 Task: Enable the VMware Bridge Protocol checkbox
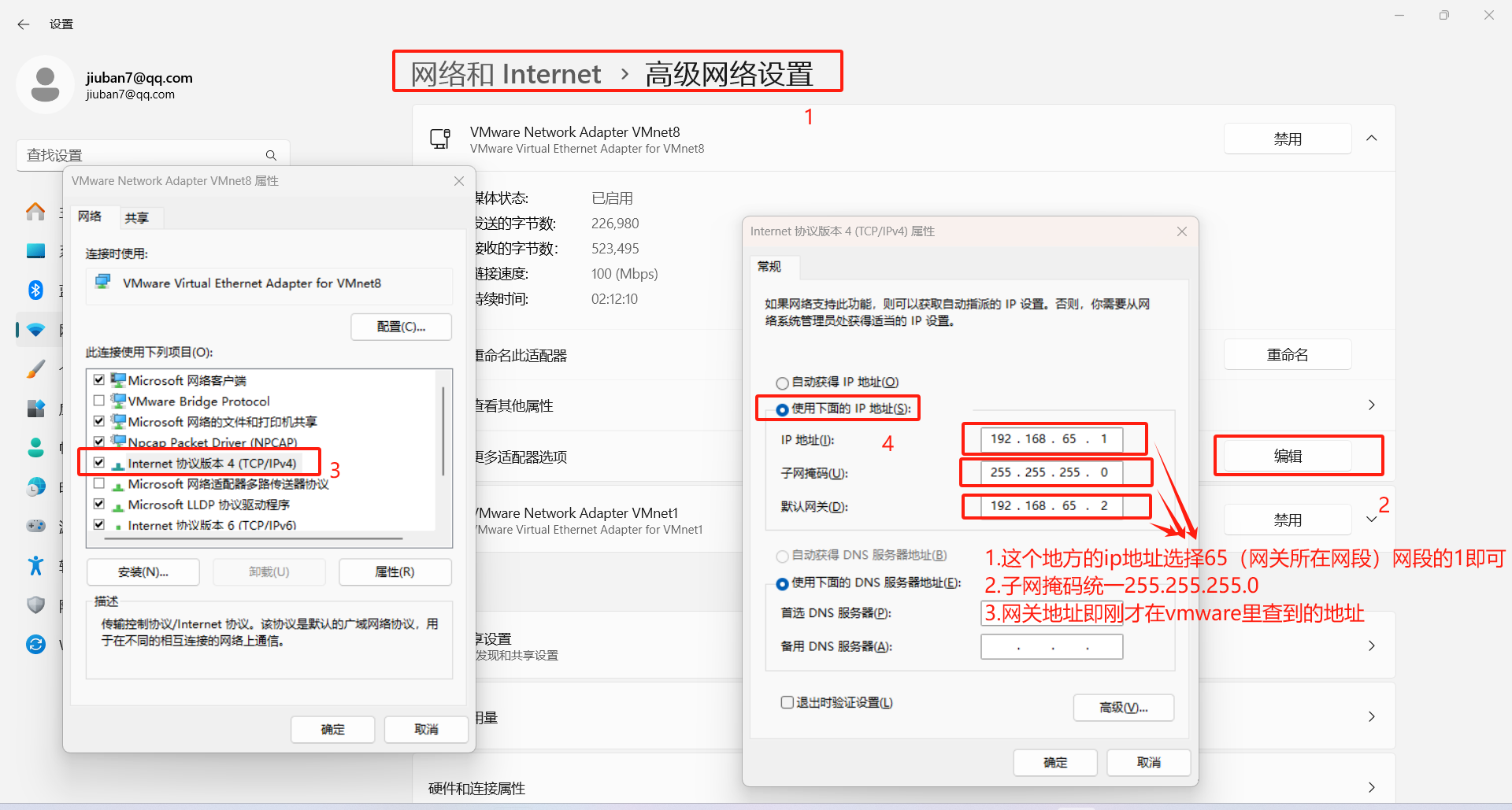coord(99,401)
